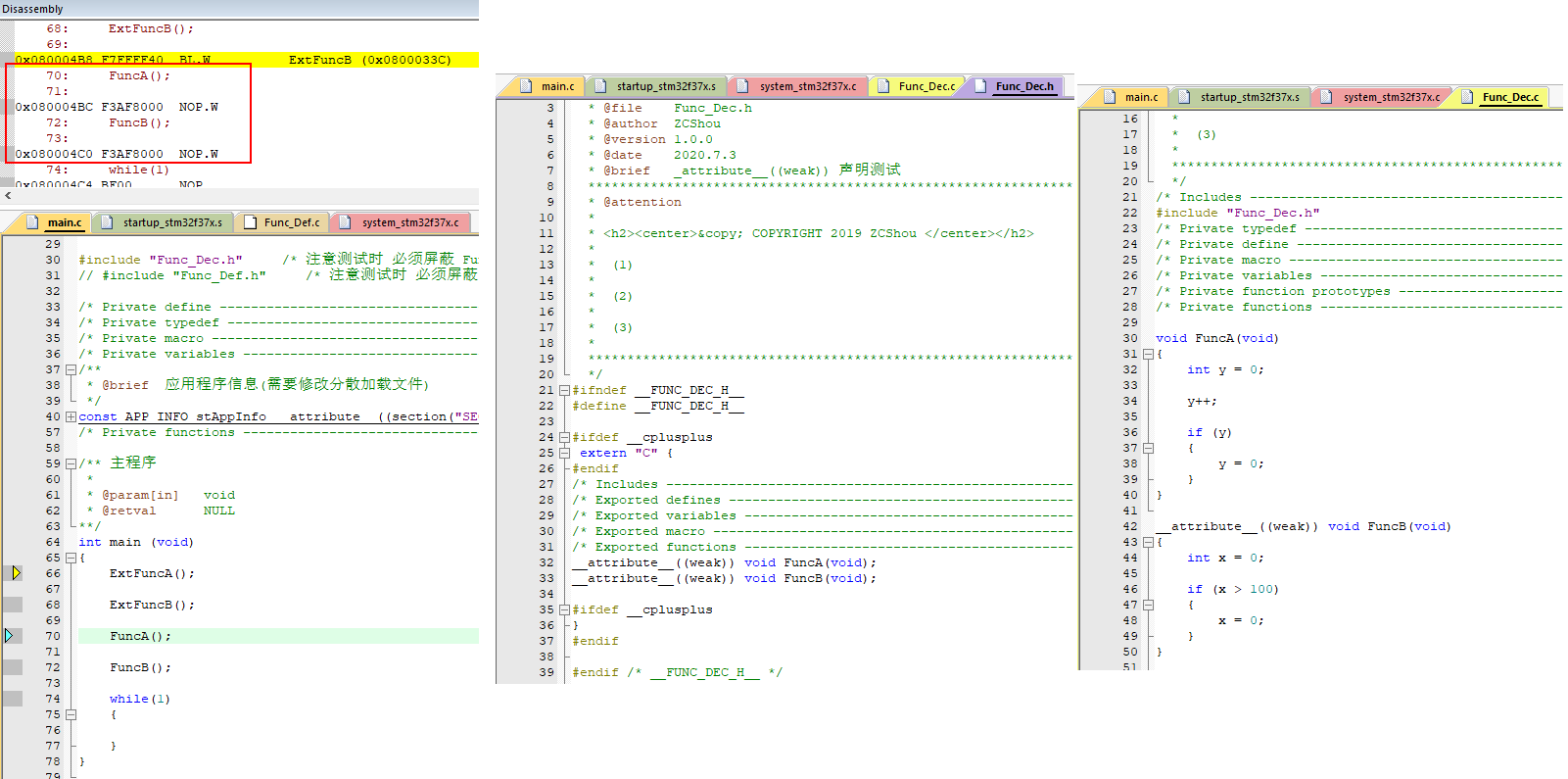Open system_stm32f37x.c tab in the right editor
The width and height of the screenshot is (1568, 779).
1381,97
